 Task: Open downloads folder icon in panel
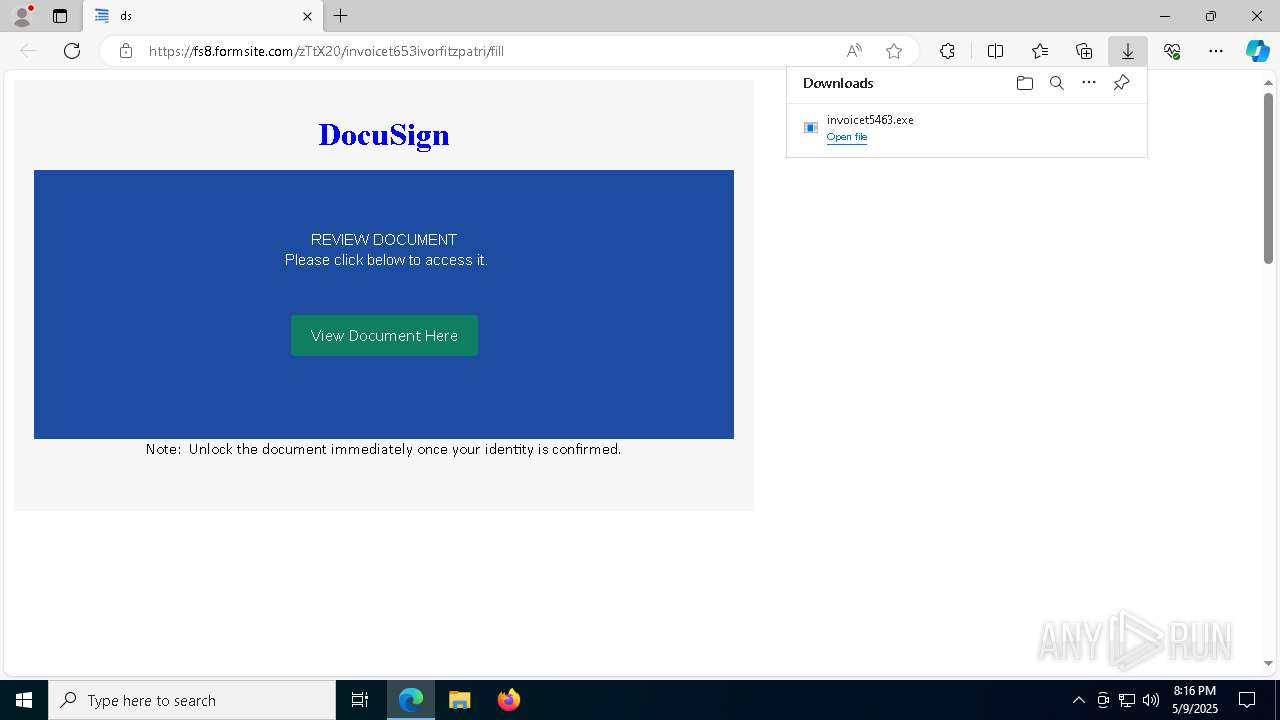click(x=1024, y=83)
